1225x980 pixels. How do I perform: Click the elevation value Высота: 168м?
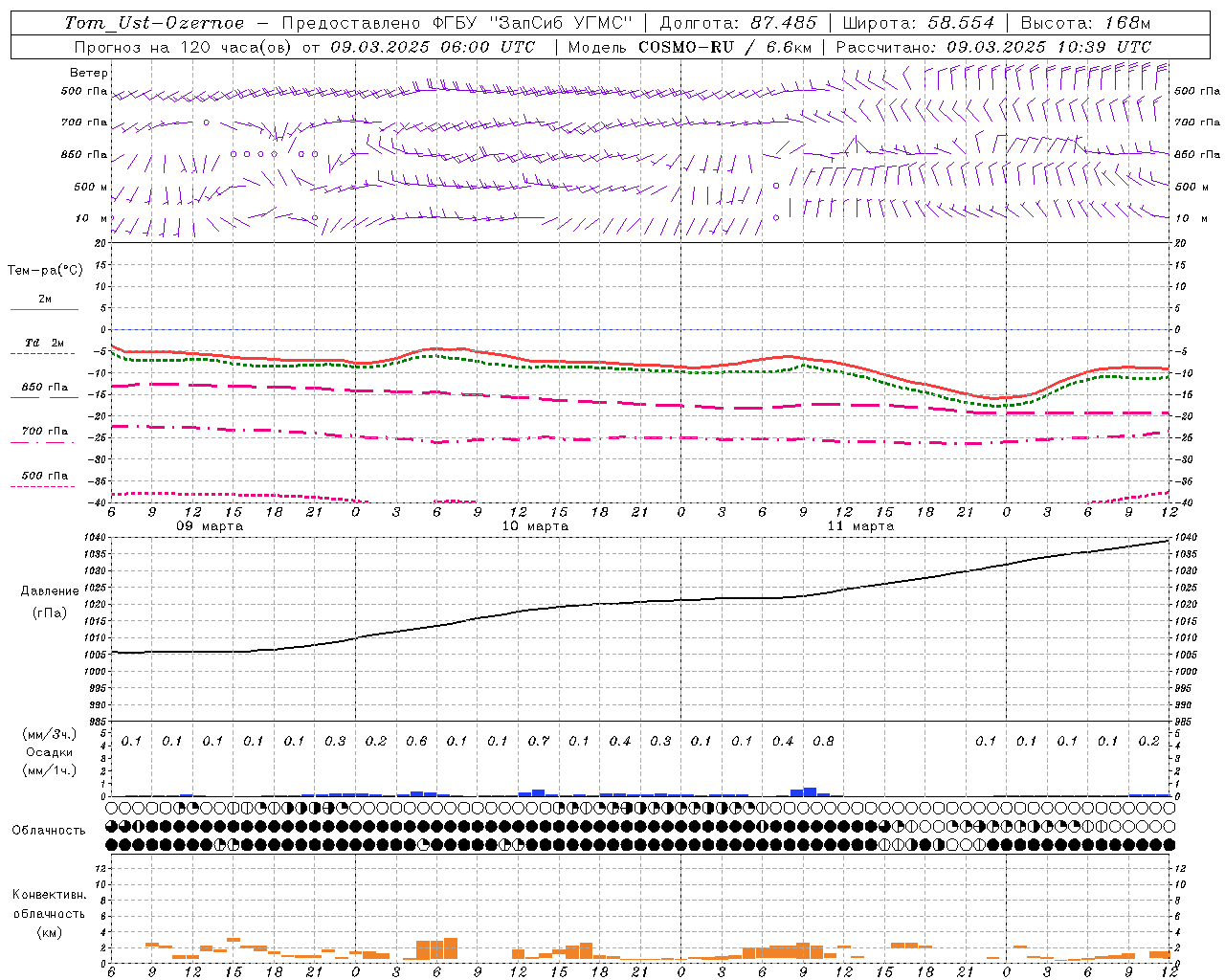tap(1085, 23)
